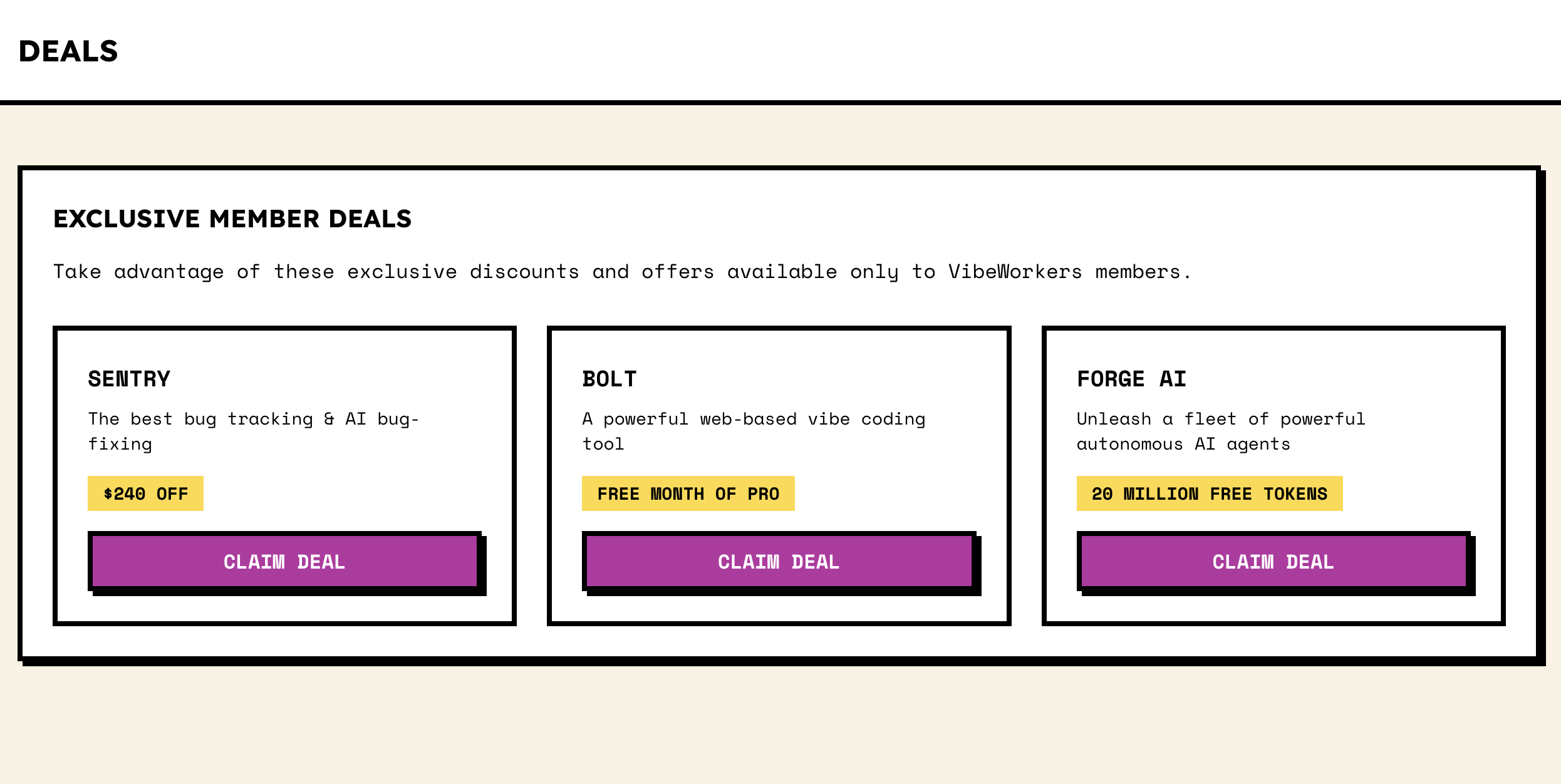Viewport: 1561px width, 784px height.
Task: Click the Exclusive Member Deals heading
Action: click(x=232, y=219)
